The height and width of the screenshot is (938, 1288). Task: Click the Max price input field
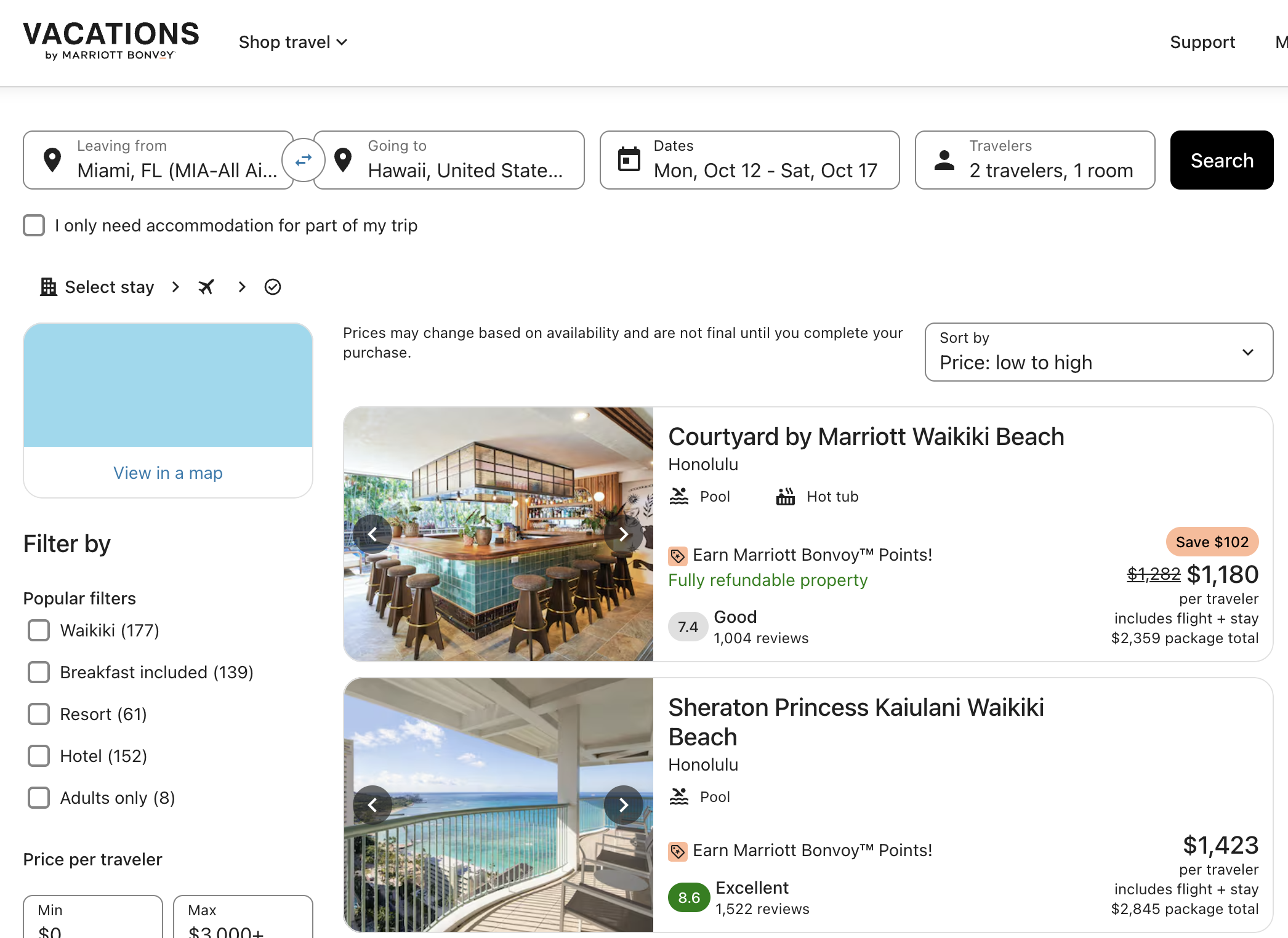tap(243, 917)
